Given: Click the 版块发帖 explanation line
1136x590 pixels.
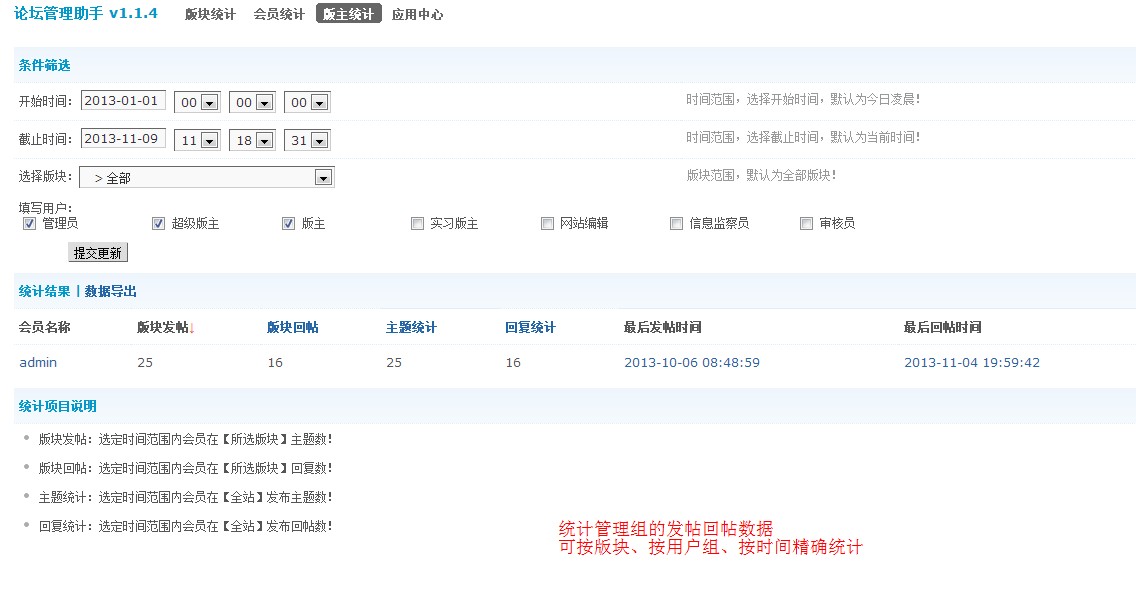Looking at the screenshot, I should [x=185, y=439].
